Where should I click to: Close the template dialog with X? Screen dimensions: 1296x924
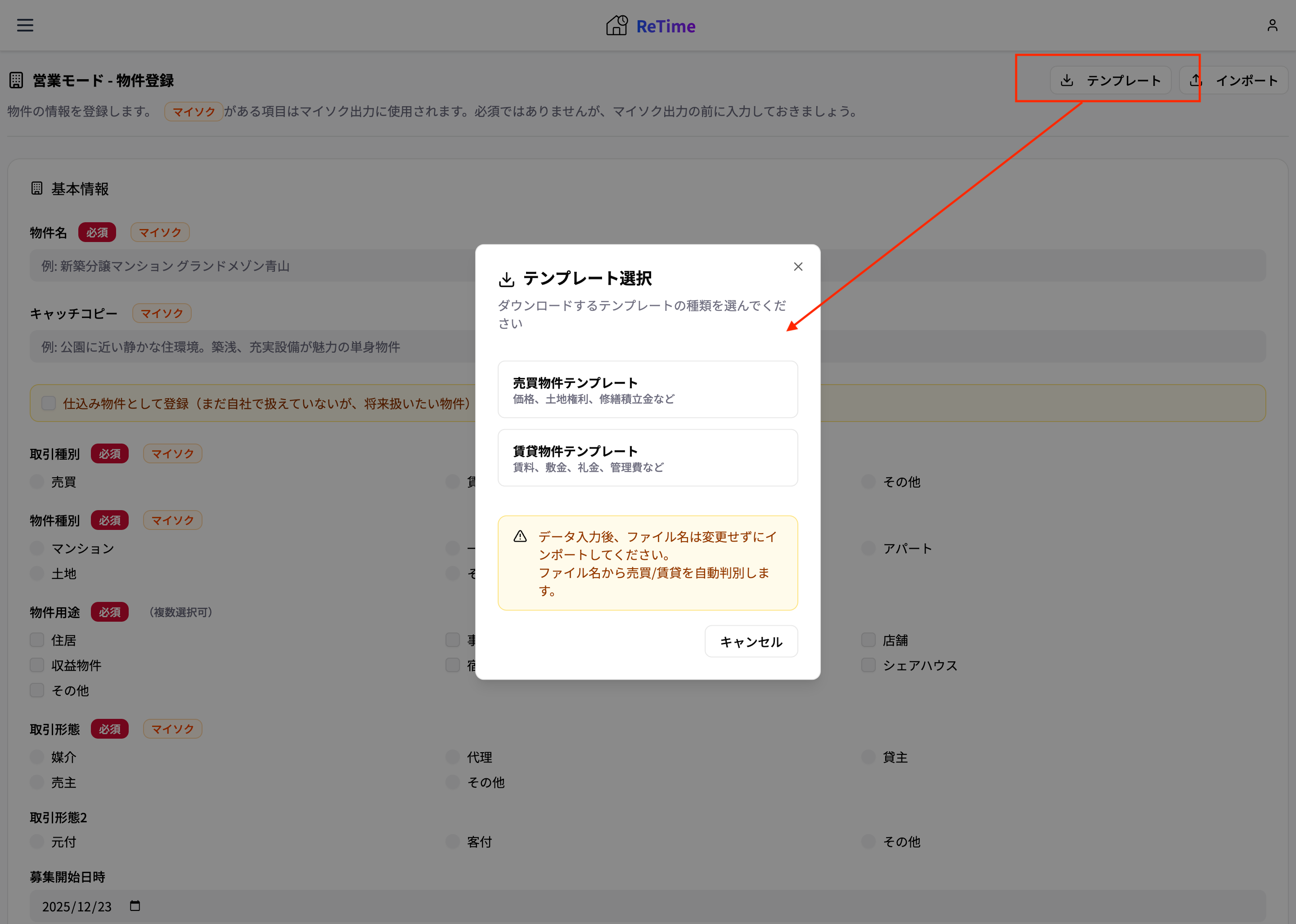(798, 266)
